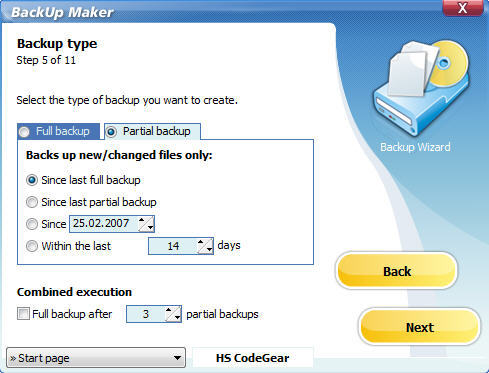Select the Full backup radio tab
489x373 pixels.
point(58,131)
